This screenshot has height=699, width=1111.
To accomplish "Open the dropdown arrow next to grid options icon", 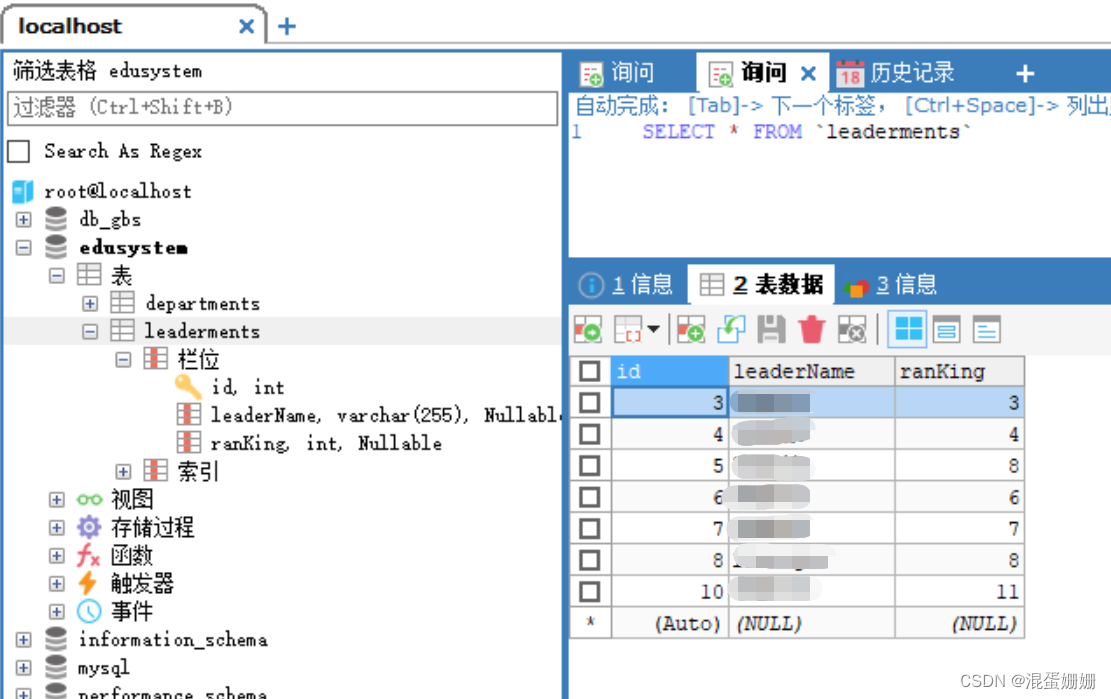I will coord(653,329).
